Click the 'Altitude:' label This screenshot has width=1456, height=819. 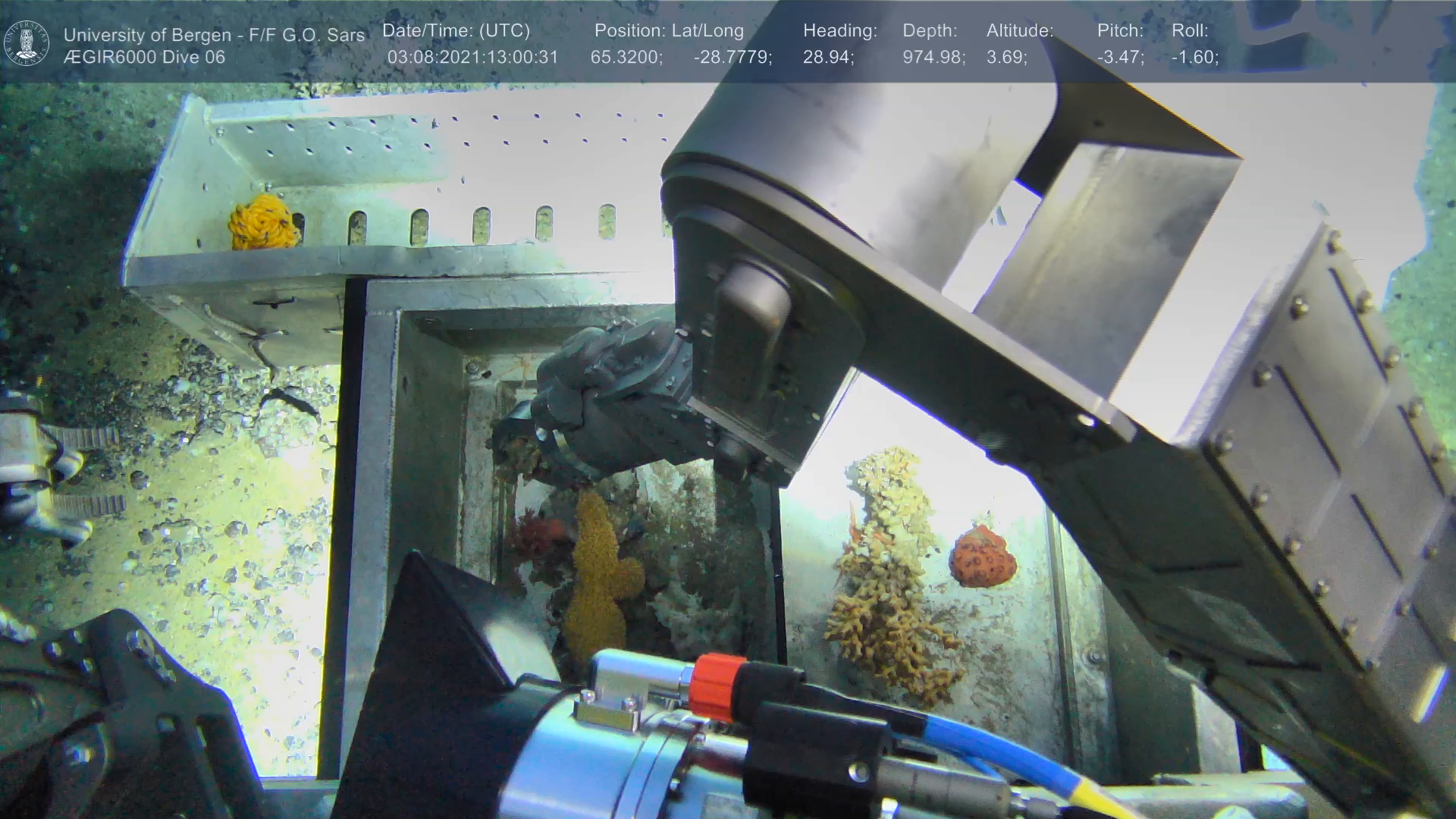pos(1019,30)
